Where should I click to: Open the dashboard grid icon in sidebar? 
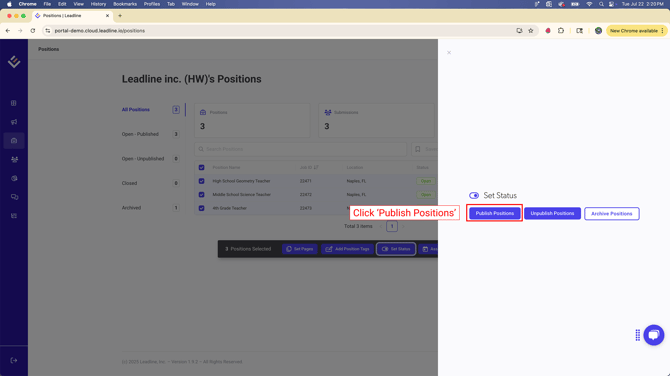(14, 103)
